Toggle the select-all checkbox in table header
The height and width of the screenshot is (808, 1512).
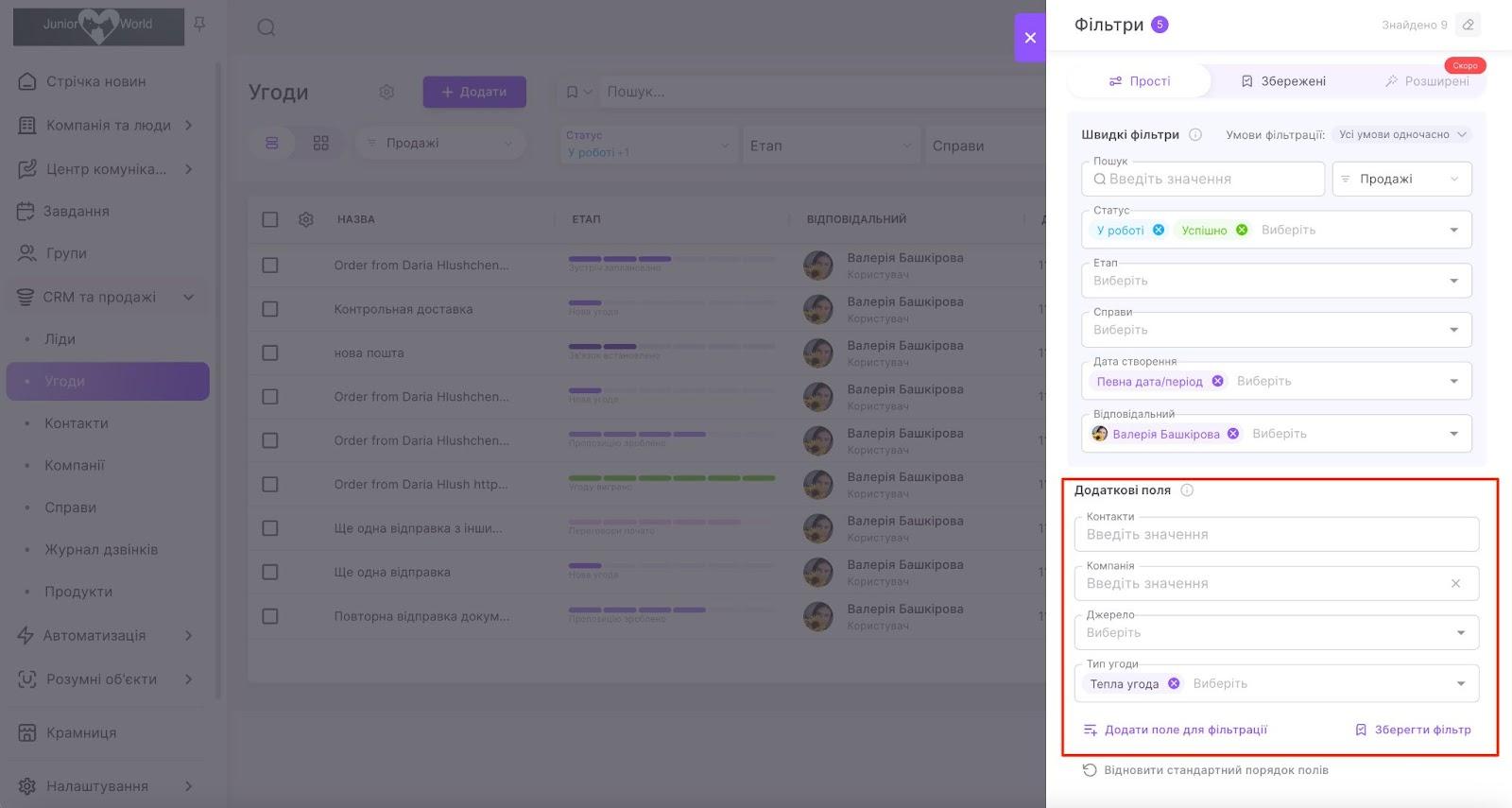pyautogui.click(x=270, y=219)
